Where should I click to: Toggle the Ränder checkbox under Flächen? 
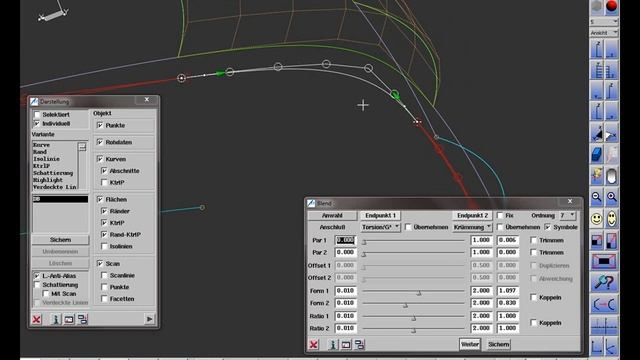104,211
